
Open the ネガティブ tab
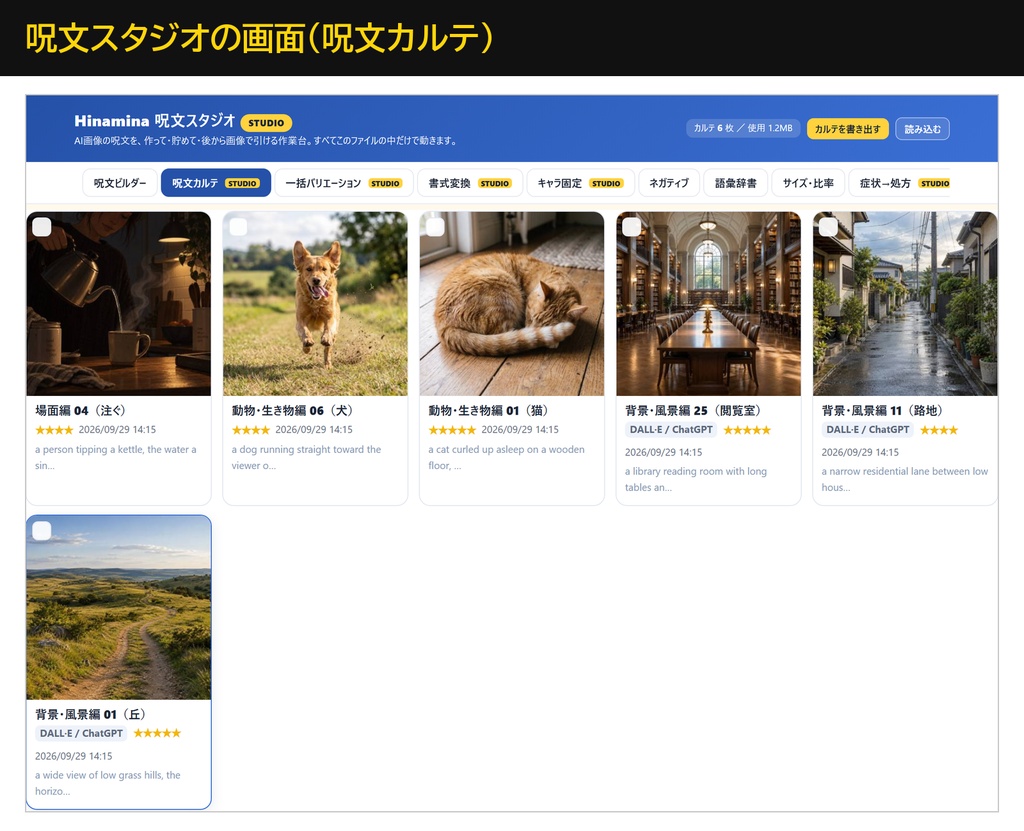(669, 183)
